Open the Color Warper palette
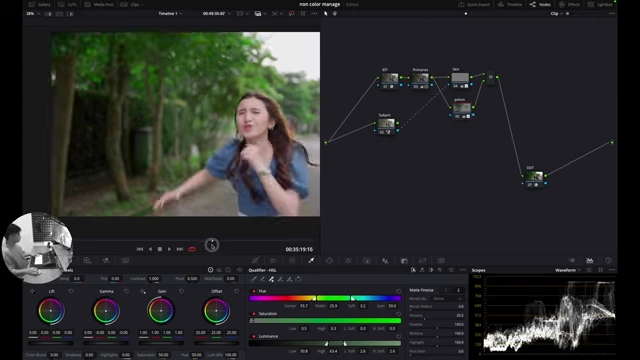 [292, 260]
